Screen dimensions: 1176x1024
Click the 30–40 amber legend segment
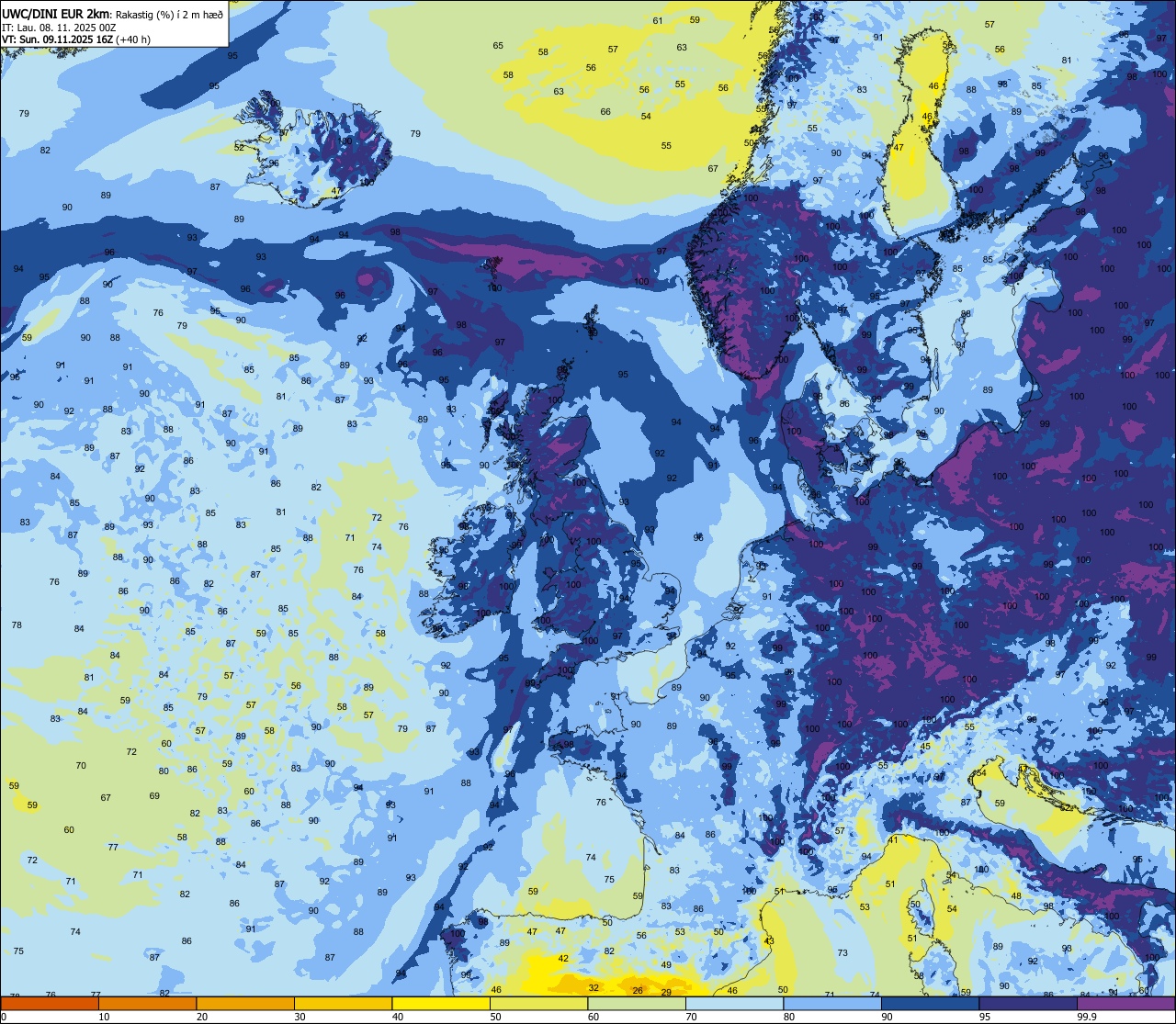click(x=343, y=1003)
